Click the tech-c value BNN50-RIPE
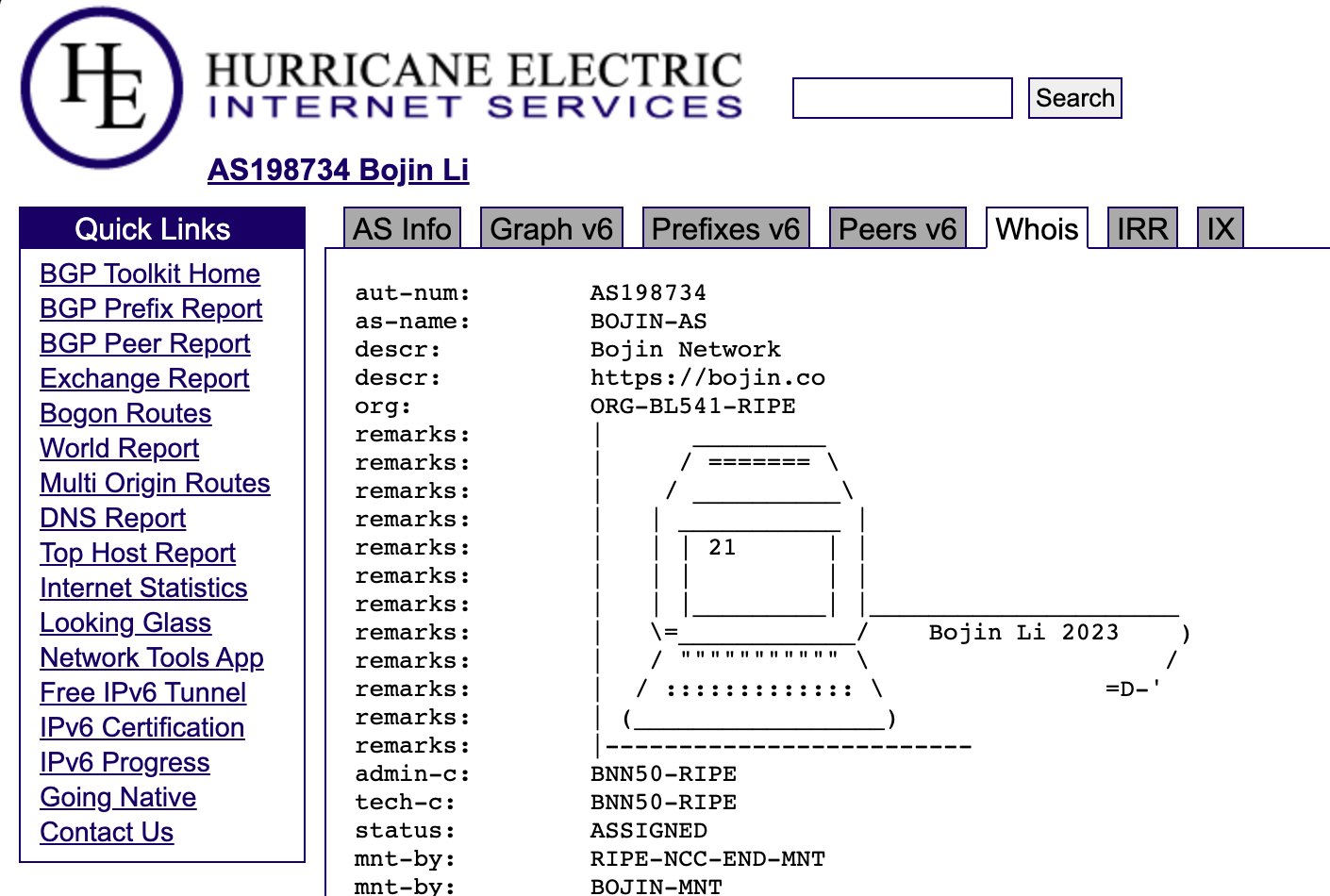The width and height of the screenshot is (1330, 896). [663, 802]
